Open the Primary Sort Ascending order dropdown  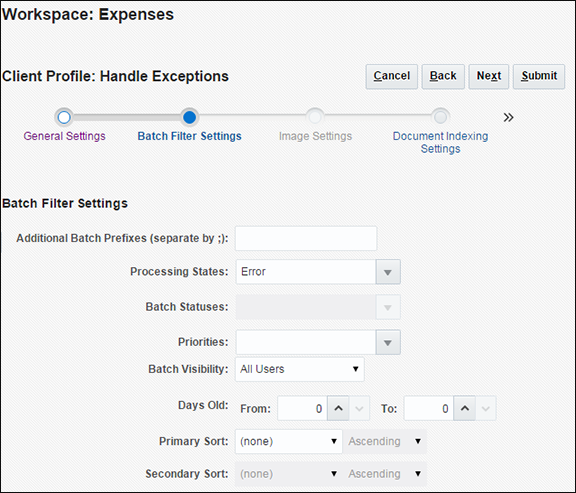click(x=385, y=441)
